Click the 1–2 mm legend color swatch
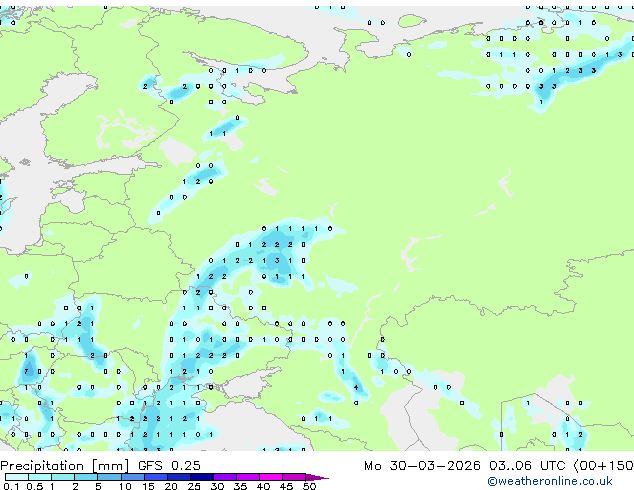634x490 pixels. point(63,477)
